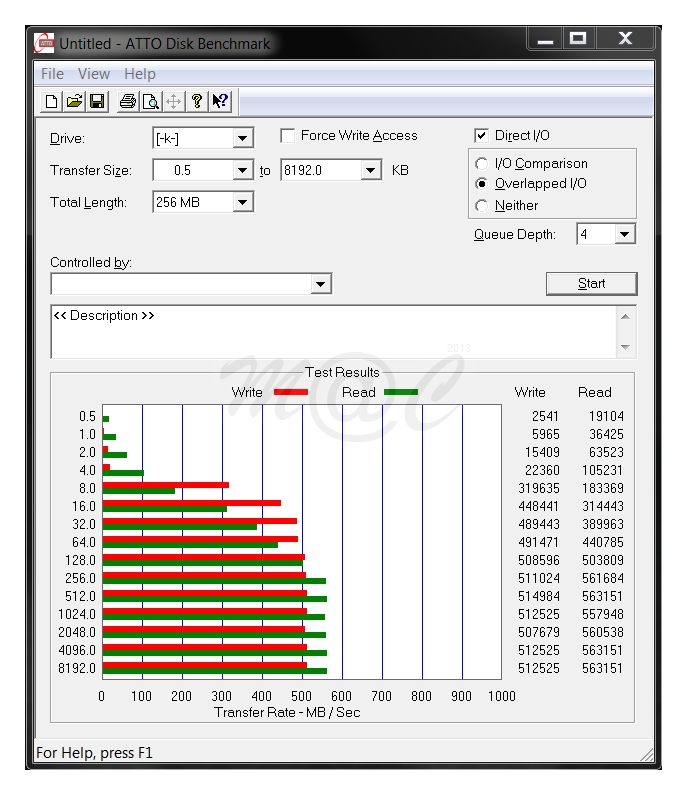Click the write value 507679
The height and width of the screenshot is (795, 687).
pos(538,632)
